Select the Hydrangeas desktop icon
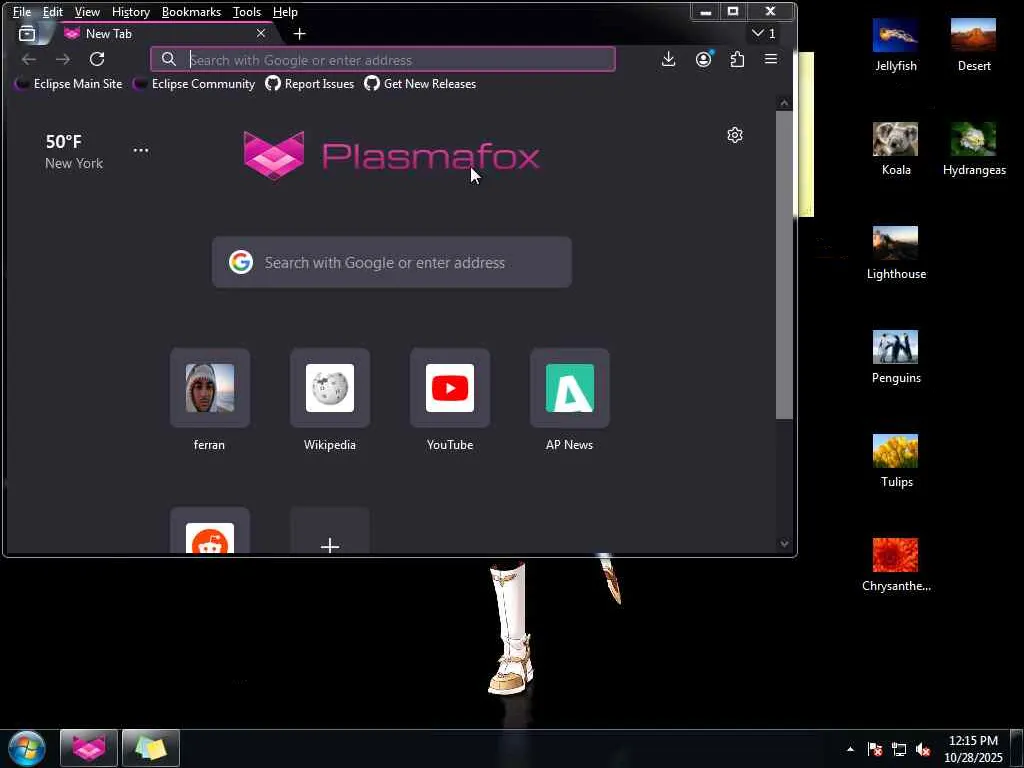This screenshot has height=768, width=1024. [x=974, y=150]
